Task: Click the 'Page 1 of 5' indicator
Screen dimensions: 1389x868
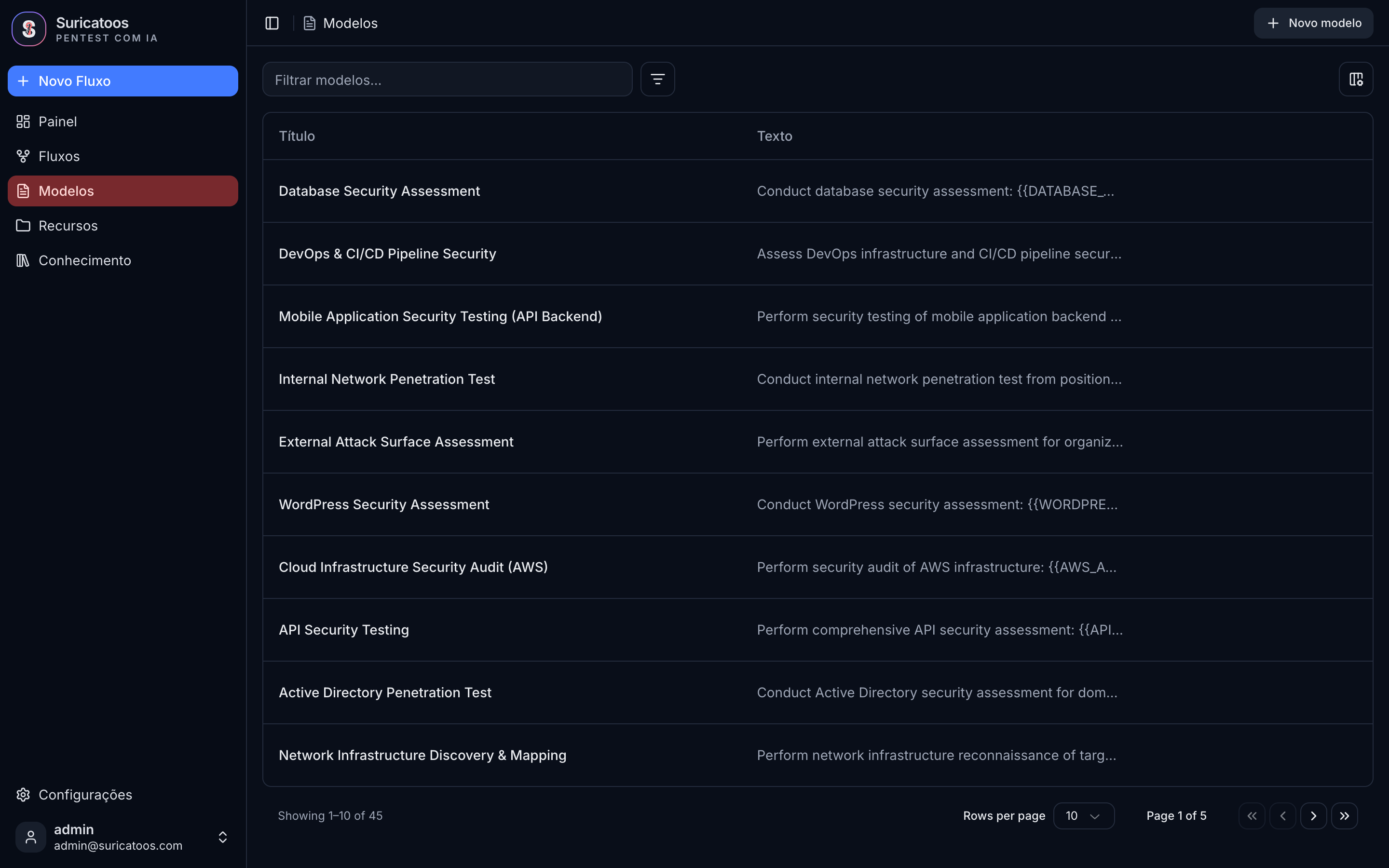Action: click(1177, 816)
